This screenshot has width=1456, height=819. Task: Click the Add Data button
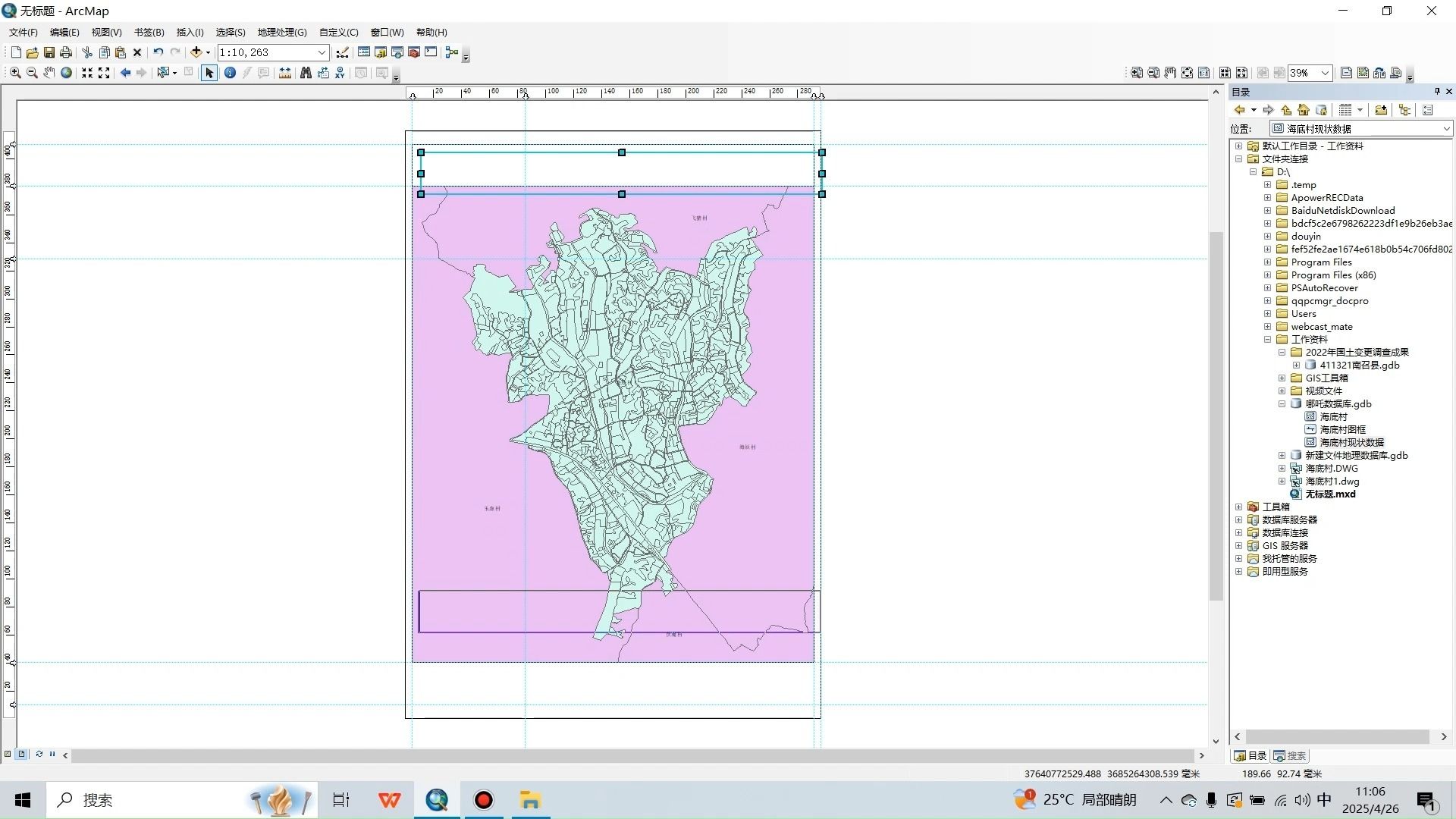[196, 52]
